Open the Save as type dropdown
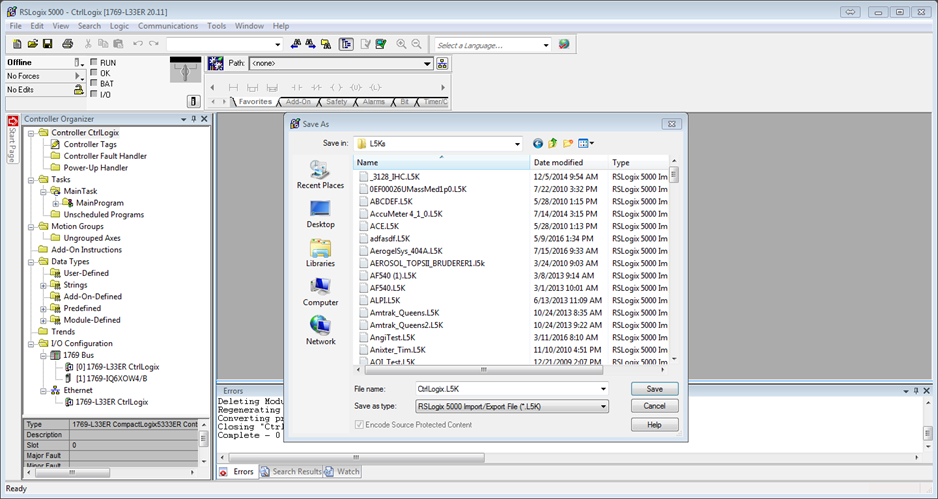Viewport: 938px width, 499px height. [512, 406]
